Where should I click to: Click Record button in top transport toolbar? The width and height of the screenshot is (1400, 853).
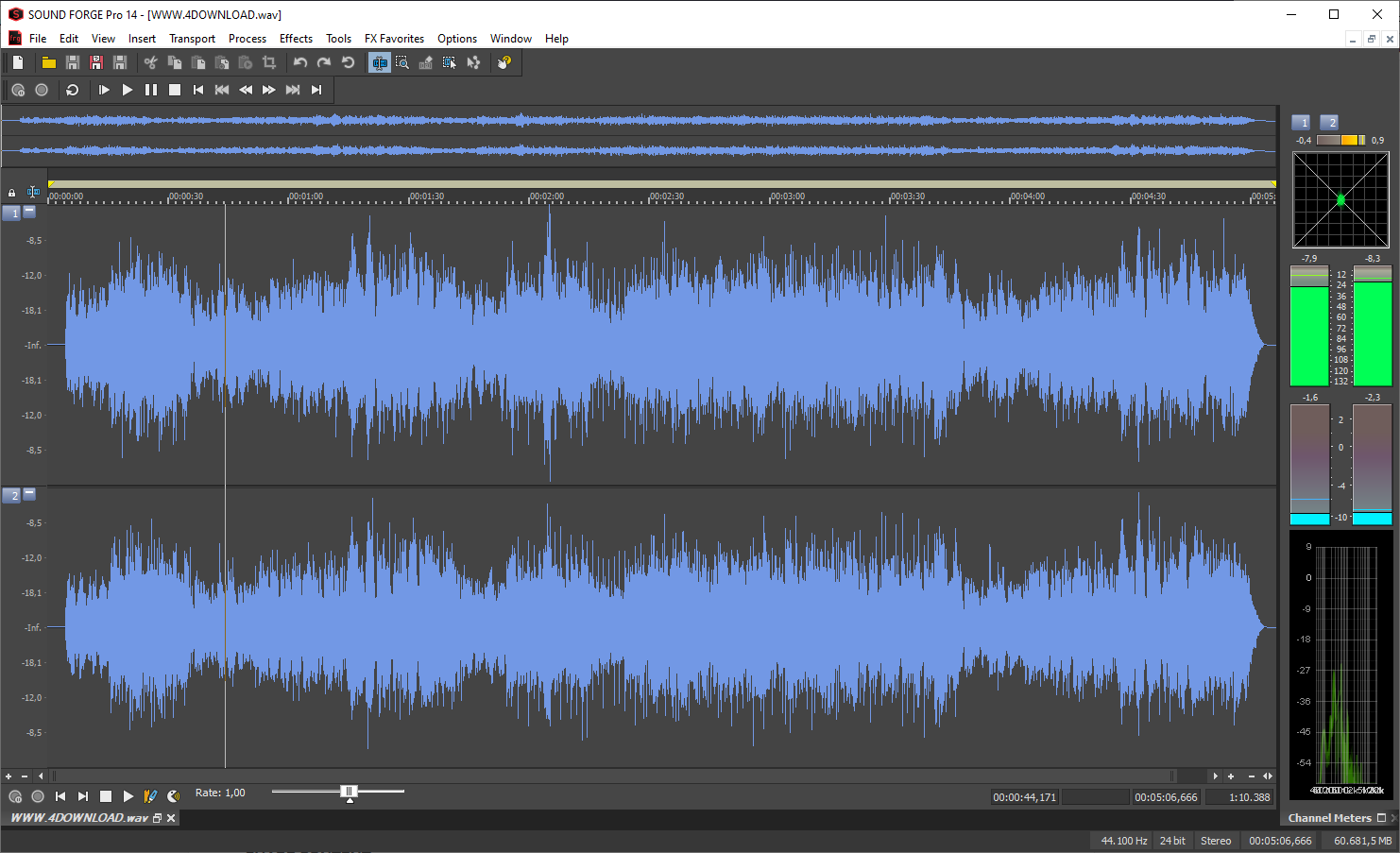coord(42,90)
